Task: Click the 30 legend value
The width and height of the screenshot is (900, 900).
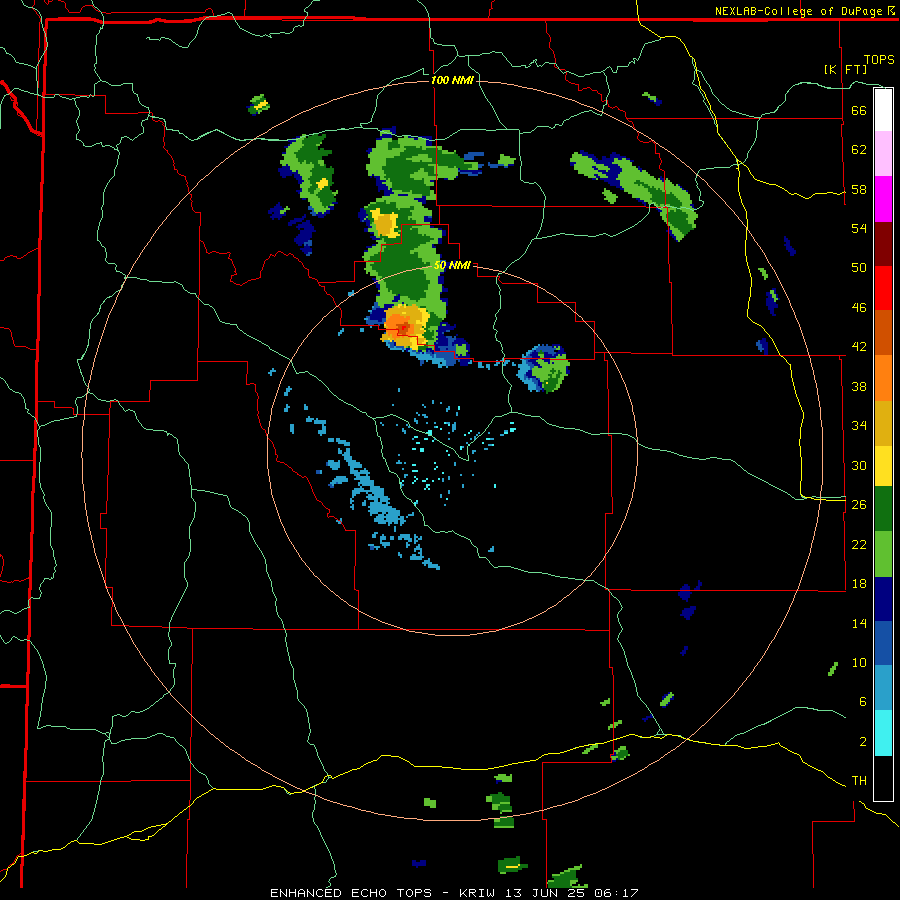Action: [859, 465]
